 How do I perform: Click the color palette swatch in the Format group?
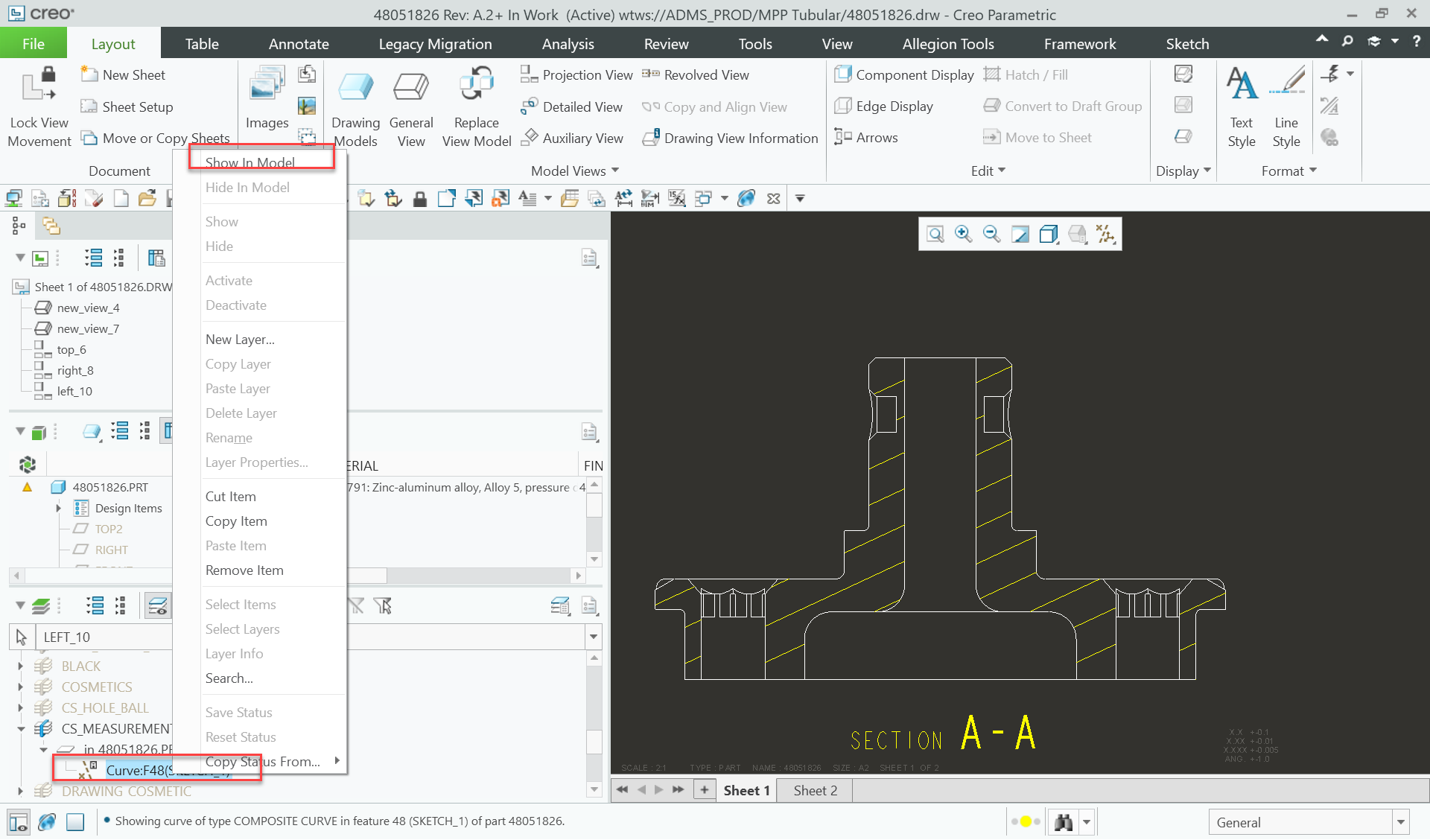(1331, 137)
